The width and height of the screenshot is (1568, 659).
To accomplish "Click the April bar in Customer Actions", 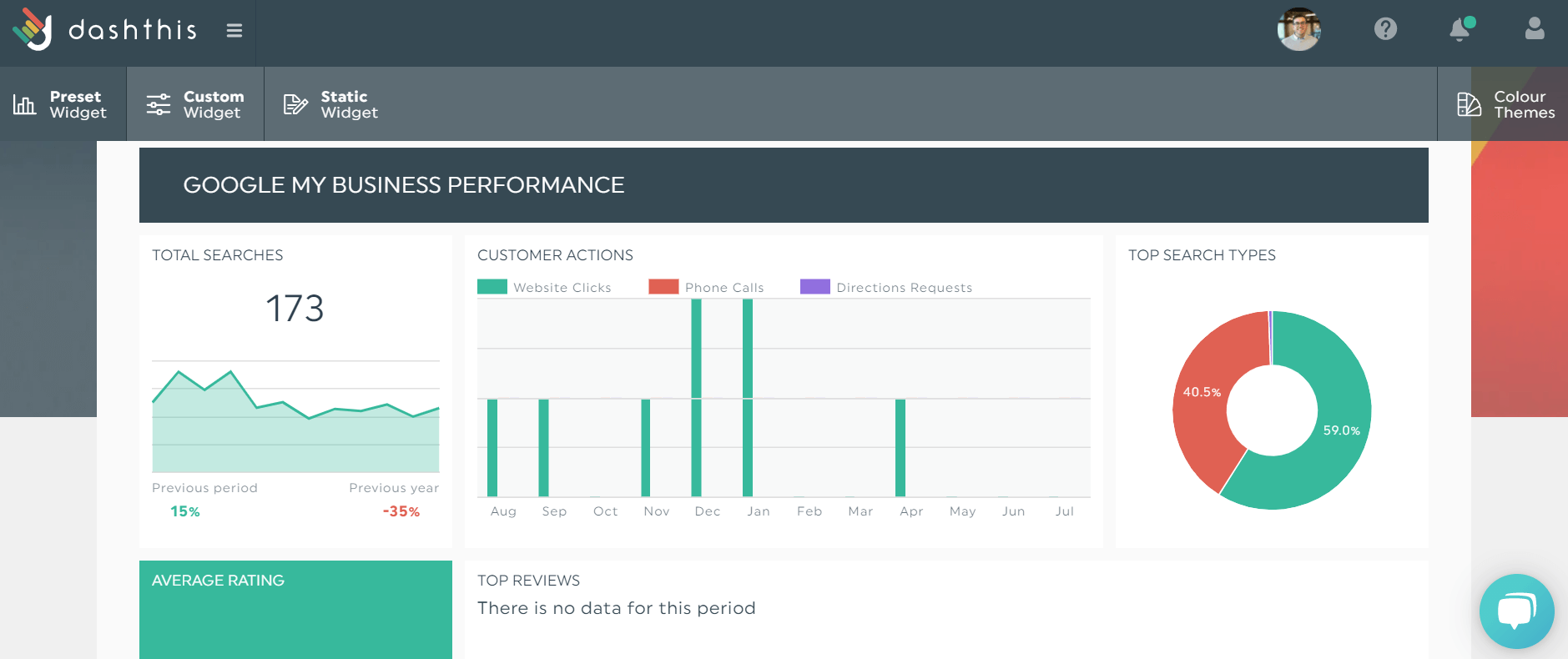I will pos(900,448).
